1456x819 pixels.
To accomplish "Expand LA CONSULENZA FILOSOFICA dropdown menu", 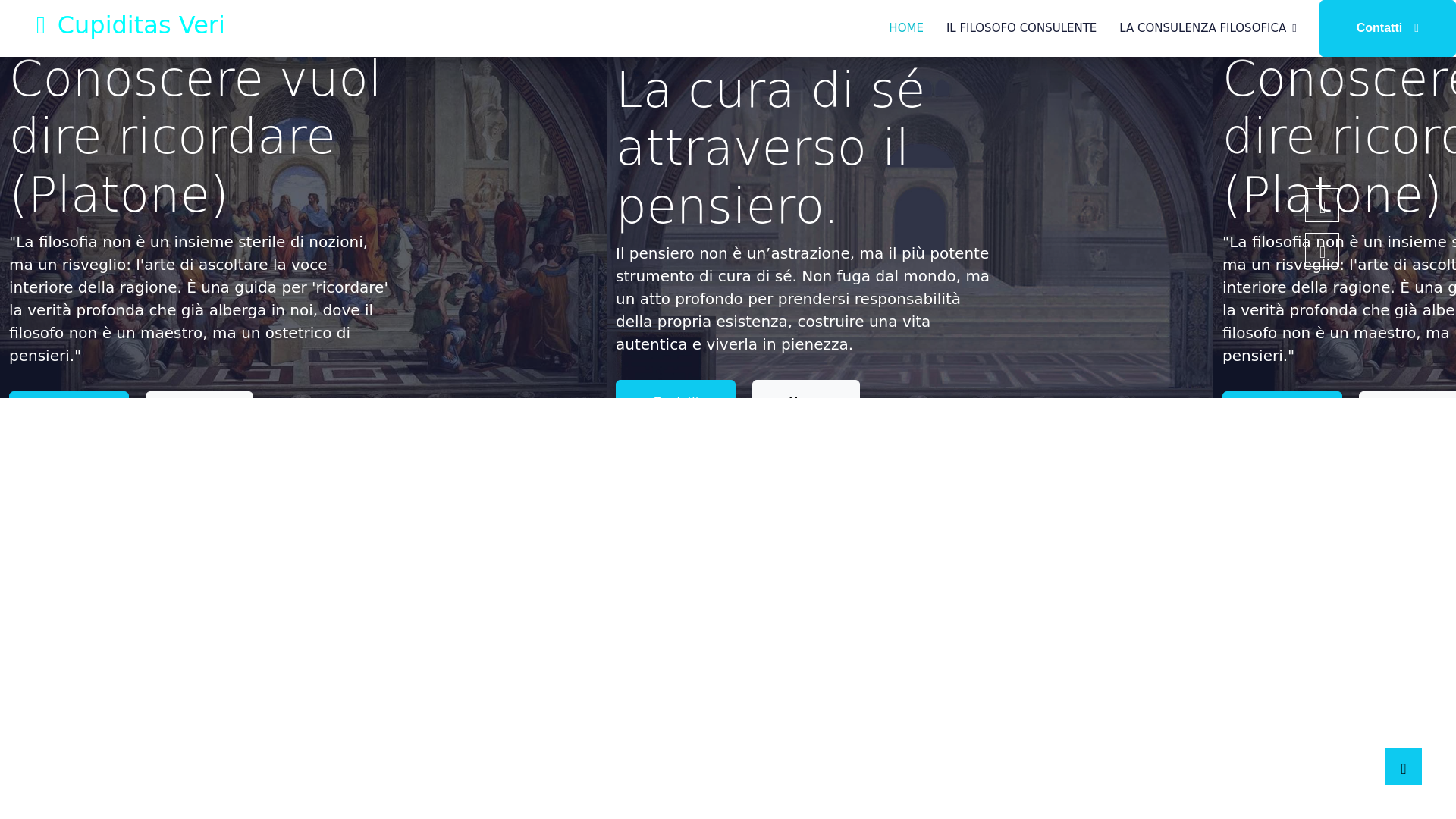I will pos(1207,28).
